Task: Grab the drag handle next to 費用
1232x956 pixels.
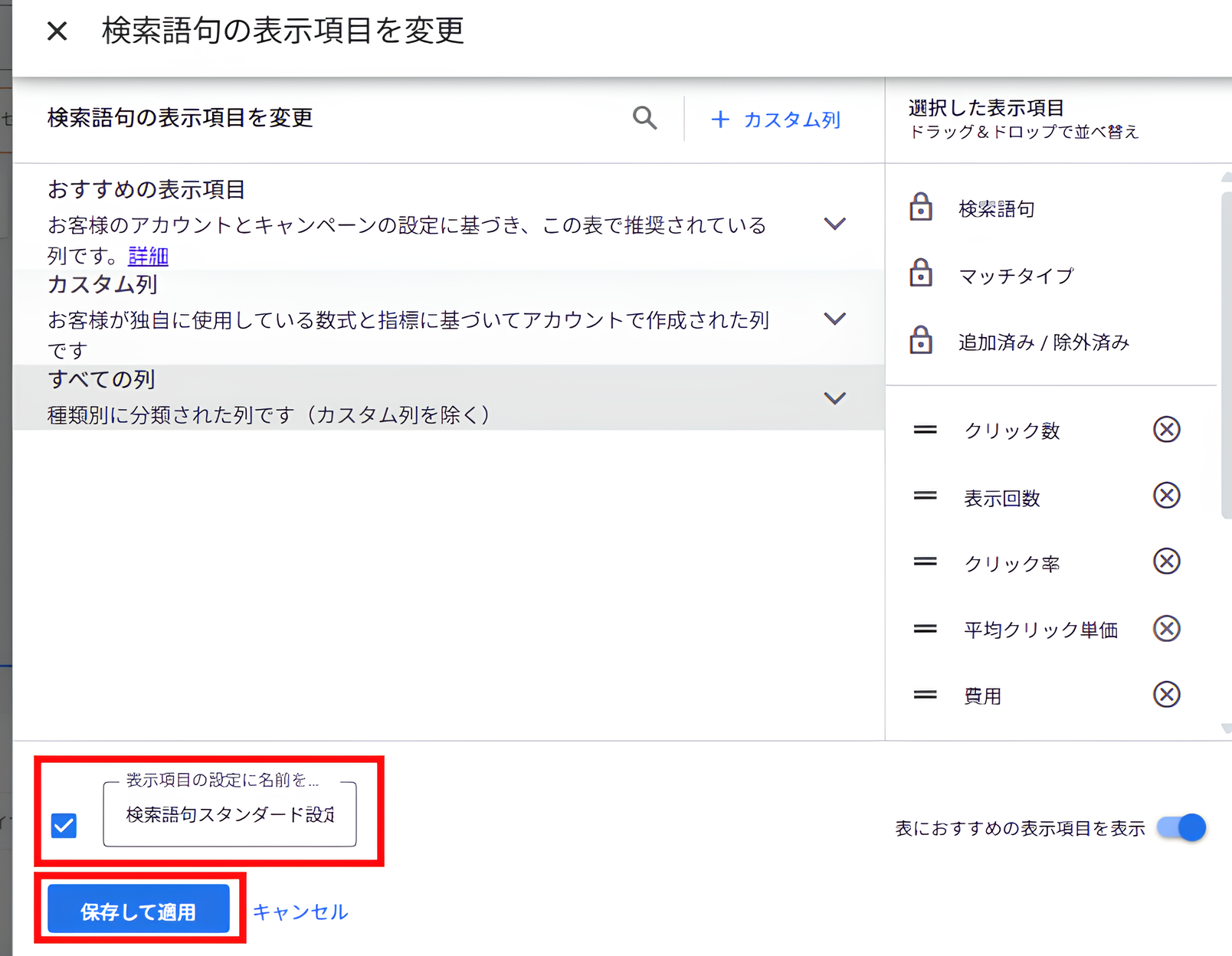Action: (x=925, y=695)
